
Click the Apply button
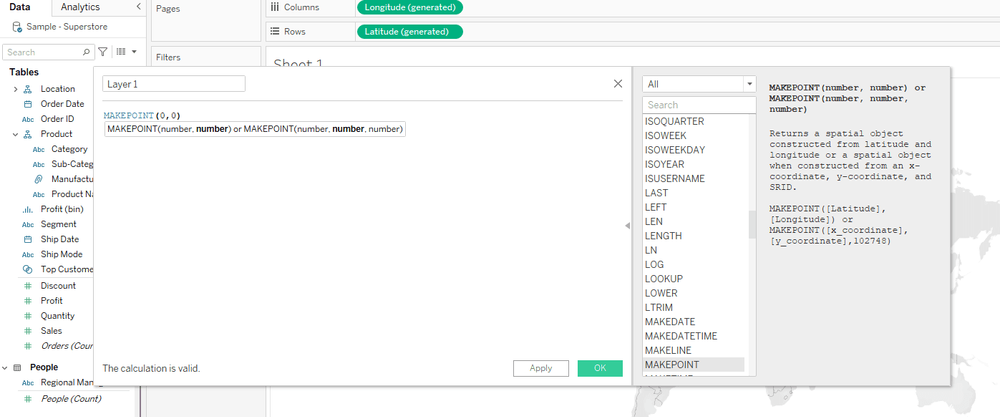(x=540, y=368)
